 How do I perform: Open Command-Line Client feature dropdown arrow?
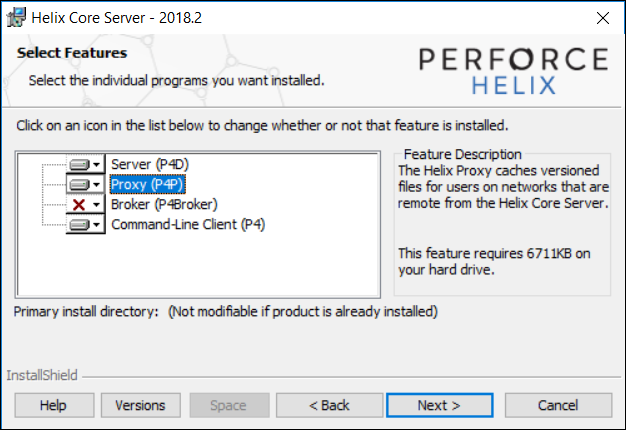click(x=98, y=224)
